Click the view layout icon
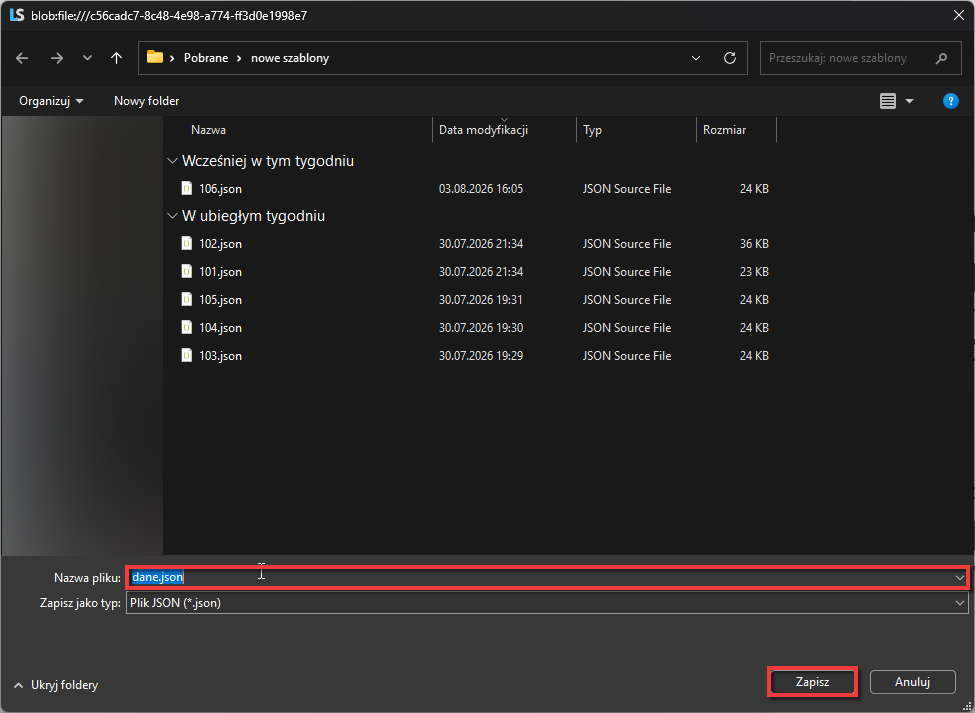Image resolution: width=975 pixels, height=713 pixels. (888, 101)
